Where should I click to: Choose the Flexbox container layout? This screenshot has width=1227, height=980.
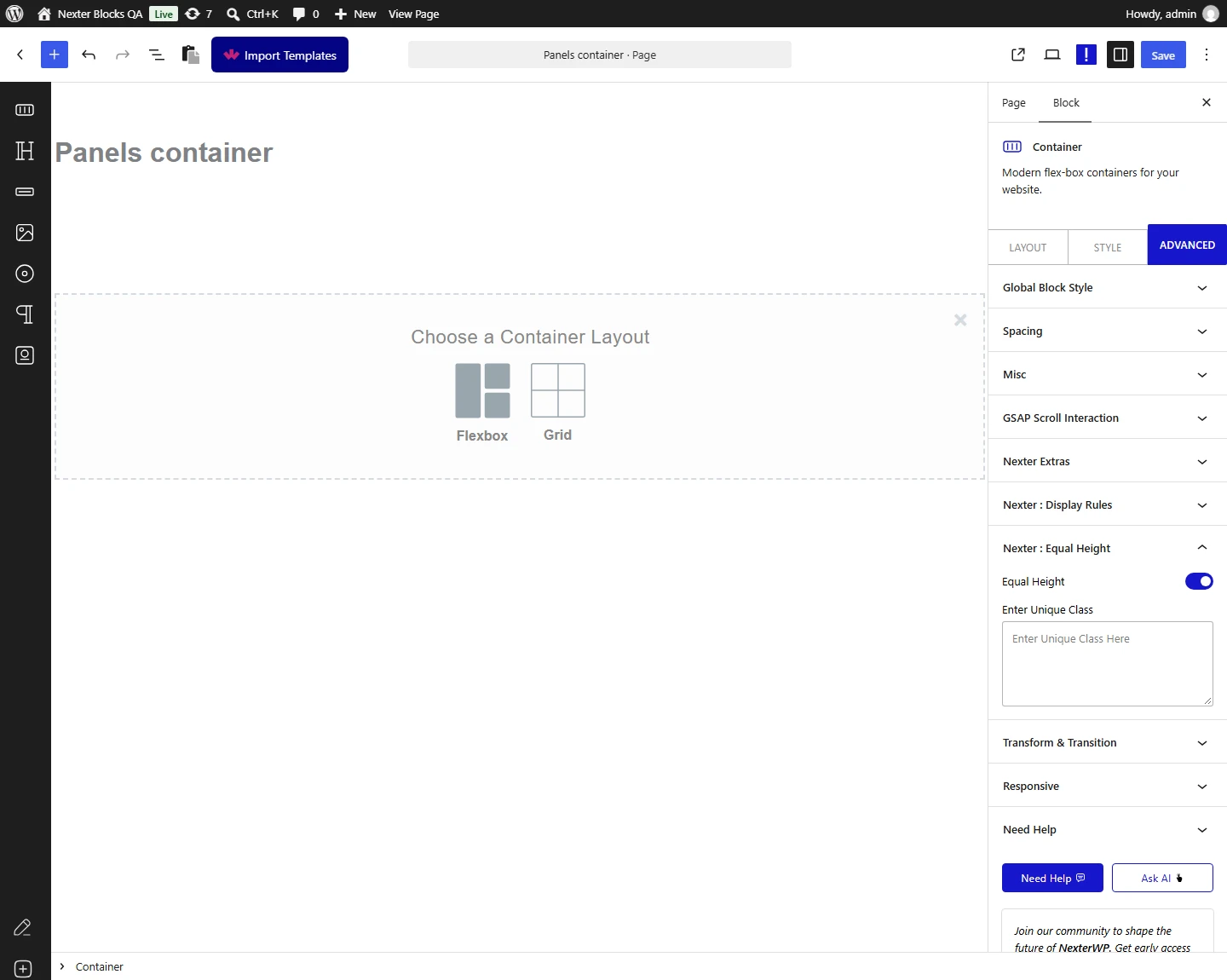[x=482, y=403]
